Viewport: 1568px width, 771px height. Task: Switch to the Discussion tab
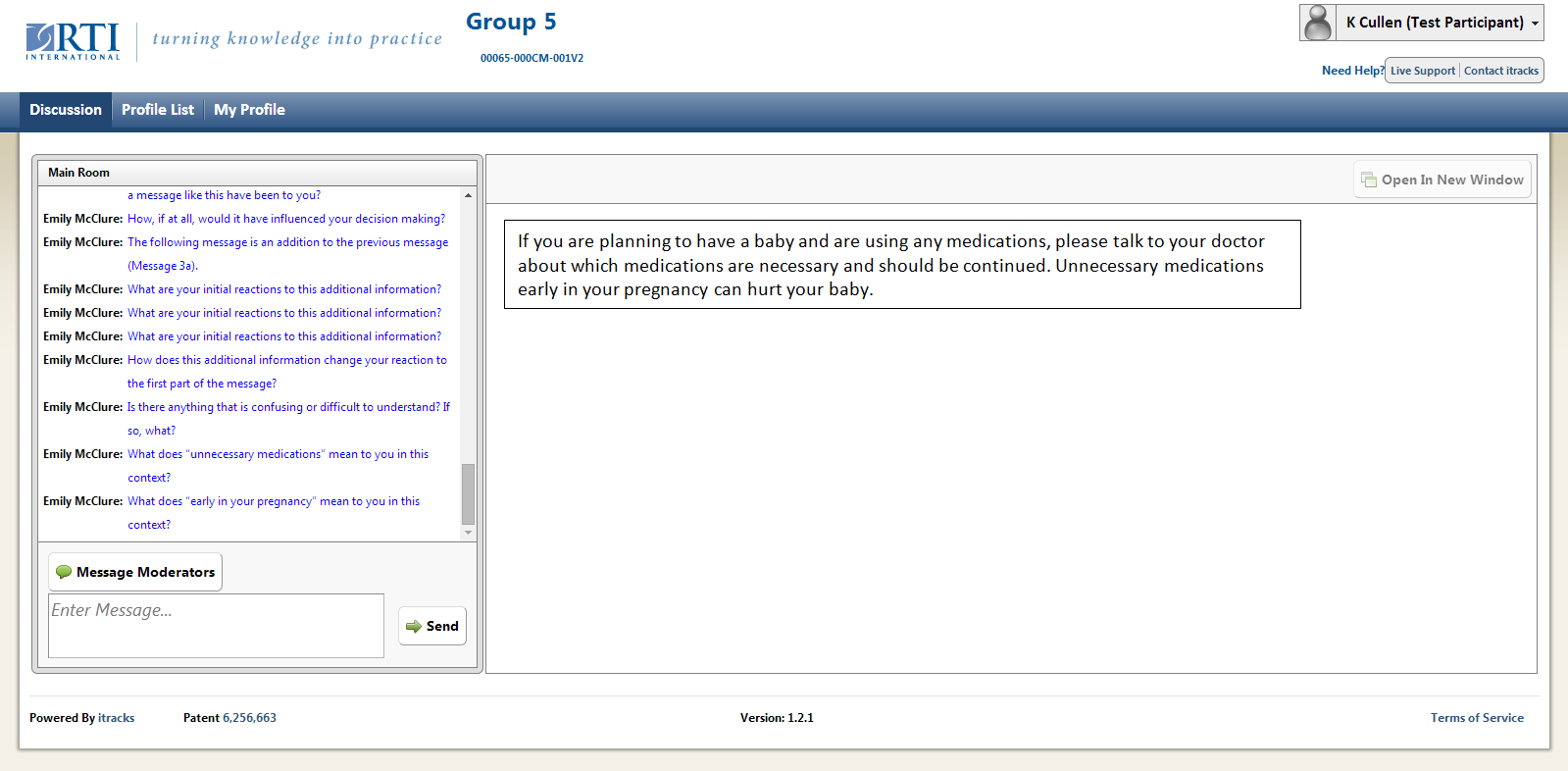click(x=66, y=110)
